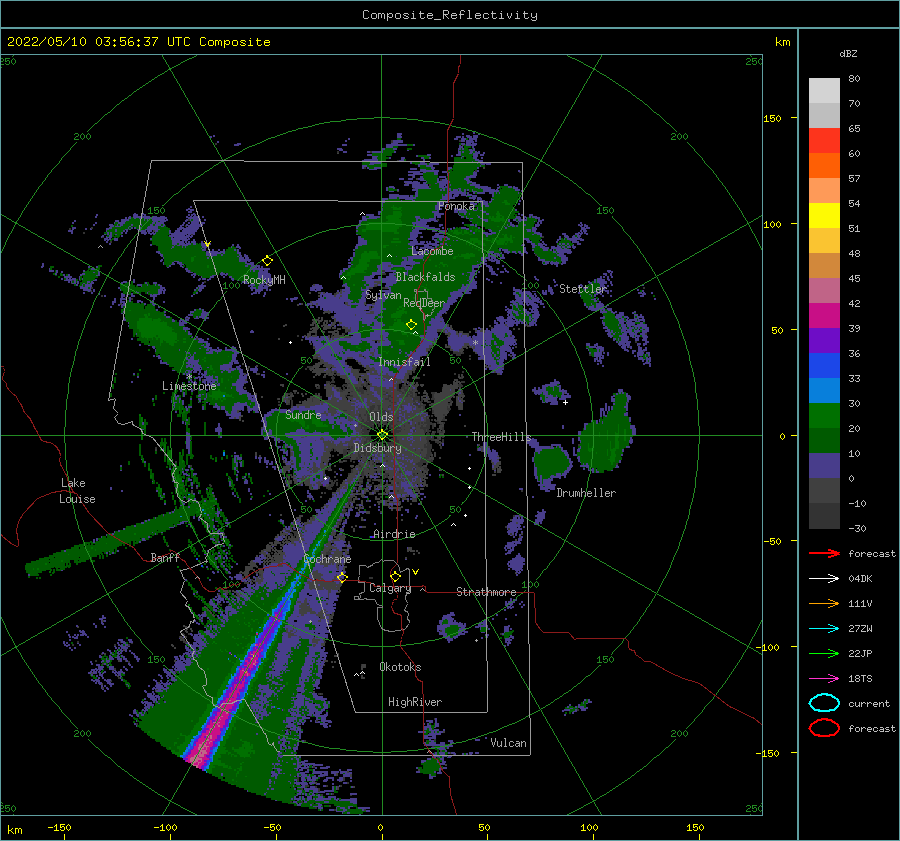Click the cyan 27ZW arrow in the legend

point(824,629)
